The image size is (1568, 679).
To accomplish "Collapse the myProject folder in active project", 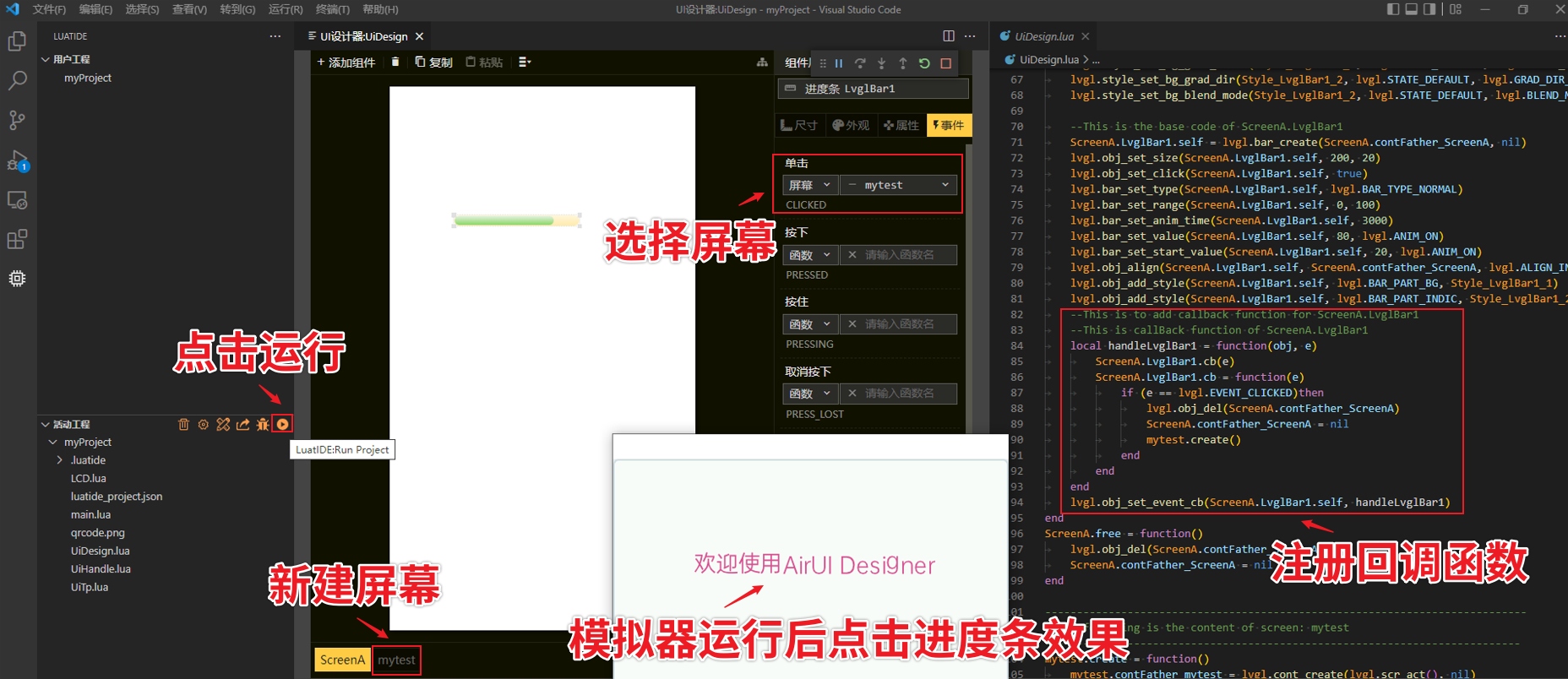I will (x=53, y=443).
